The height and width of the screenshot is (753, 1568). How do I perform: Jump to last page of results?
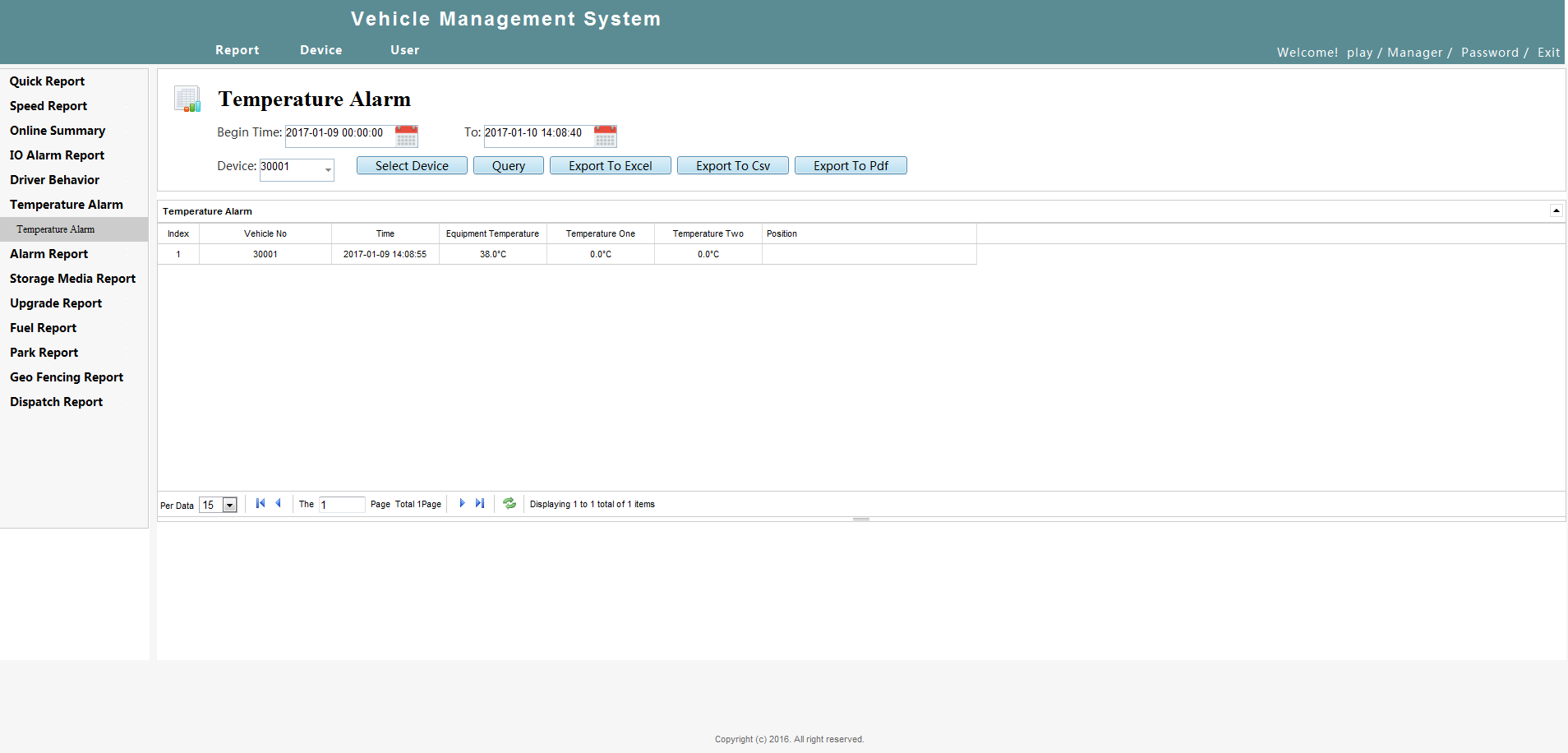point(480,503)
